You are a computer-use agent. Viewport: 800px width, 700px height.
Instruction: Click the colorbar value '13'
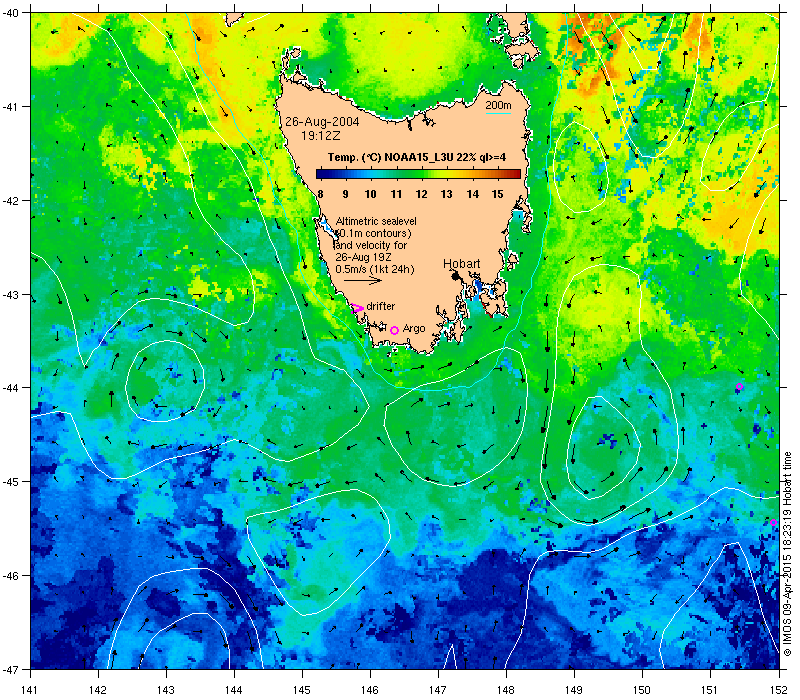click(446, 194)
